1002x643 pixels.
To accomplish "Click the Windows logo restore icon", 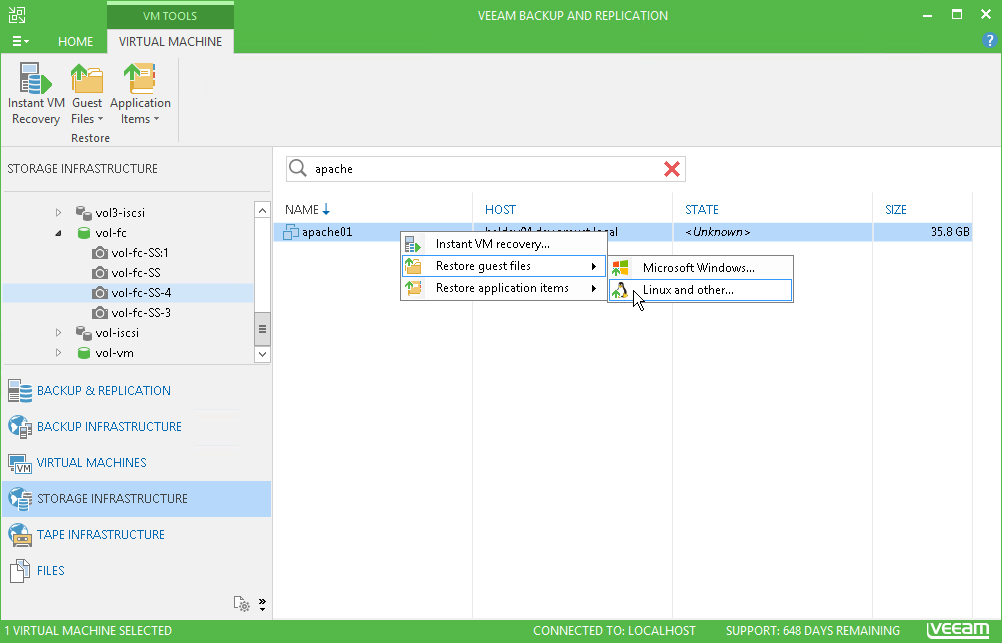I will coord(620,268).
